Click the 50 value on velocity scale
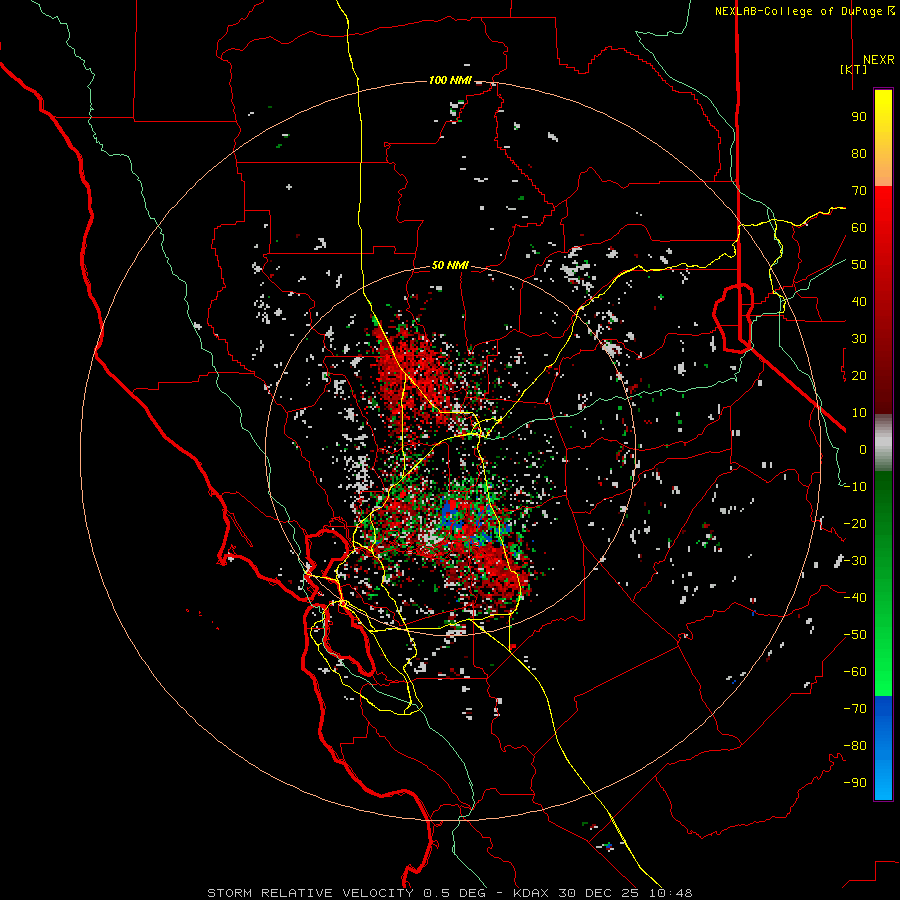This screenshot has height=900, width=900. (859, 265)
